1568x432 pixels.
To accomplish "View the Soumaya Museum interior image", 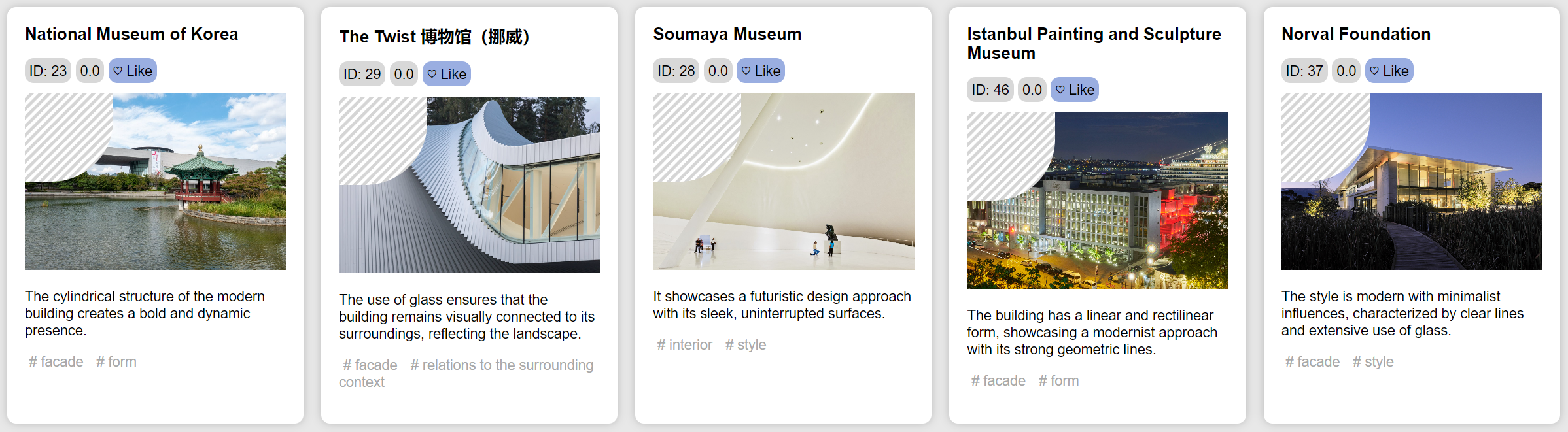I will click(x=784, y=182).
